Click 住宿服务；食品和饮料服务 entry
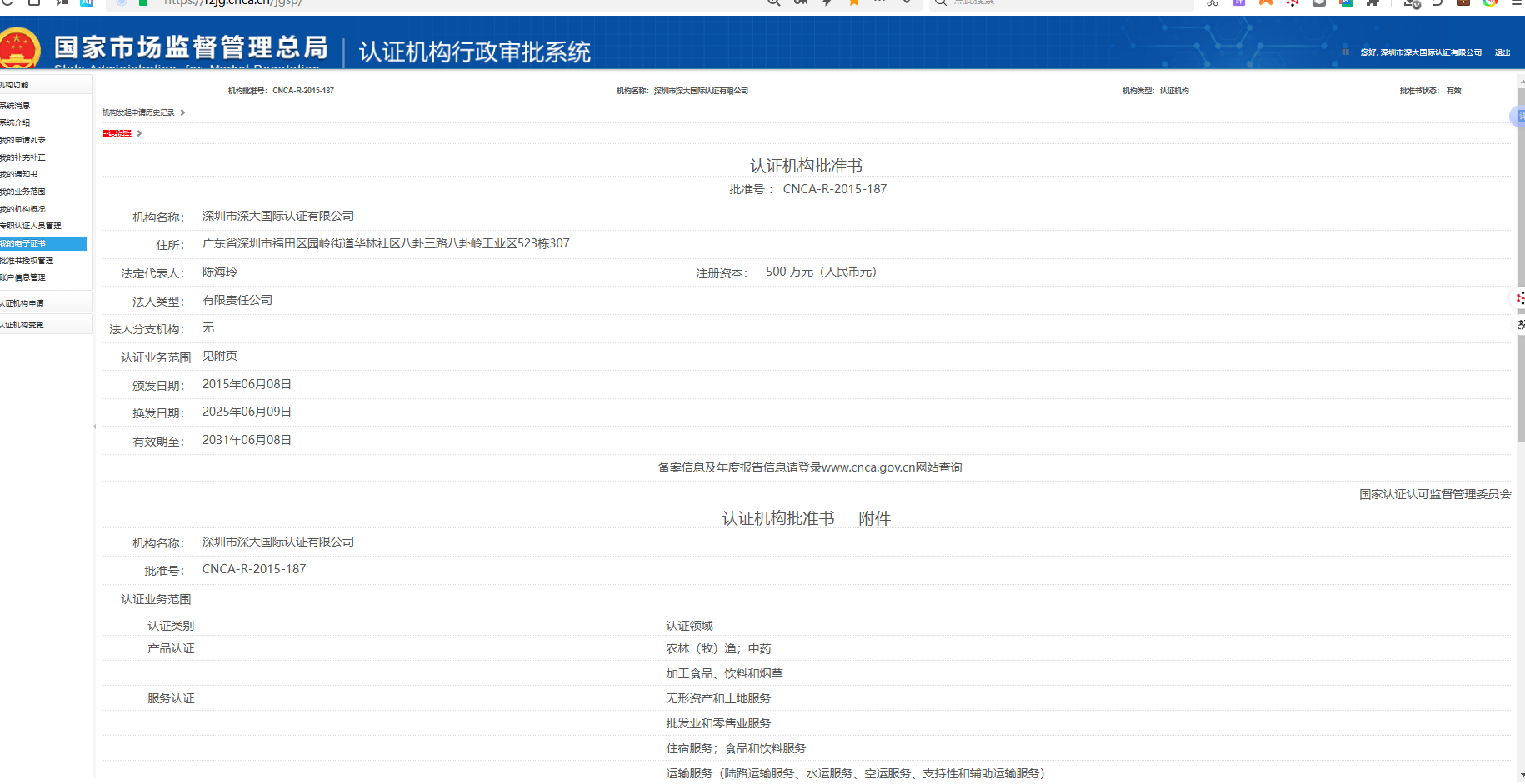Screen dimensions: 1525x784 [736, 748]
